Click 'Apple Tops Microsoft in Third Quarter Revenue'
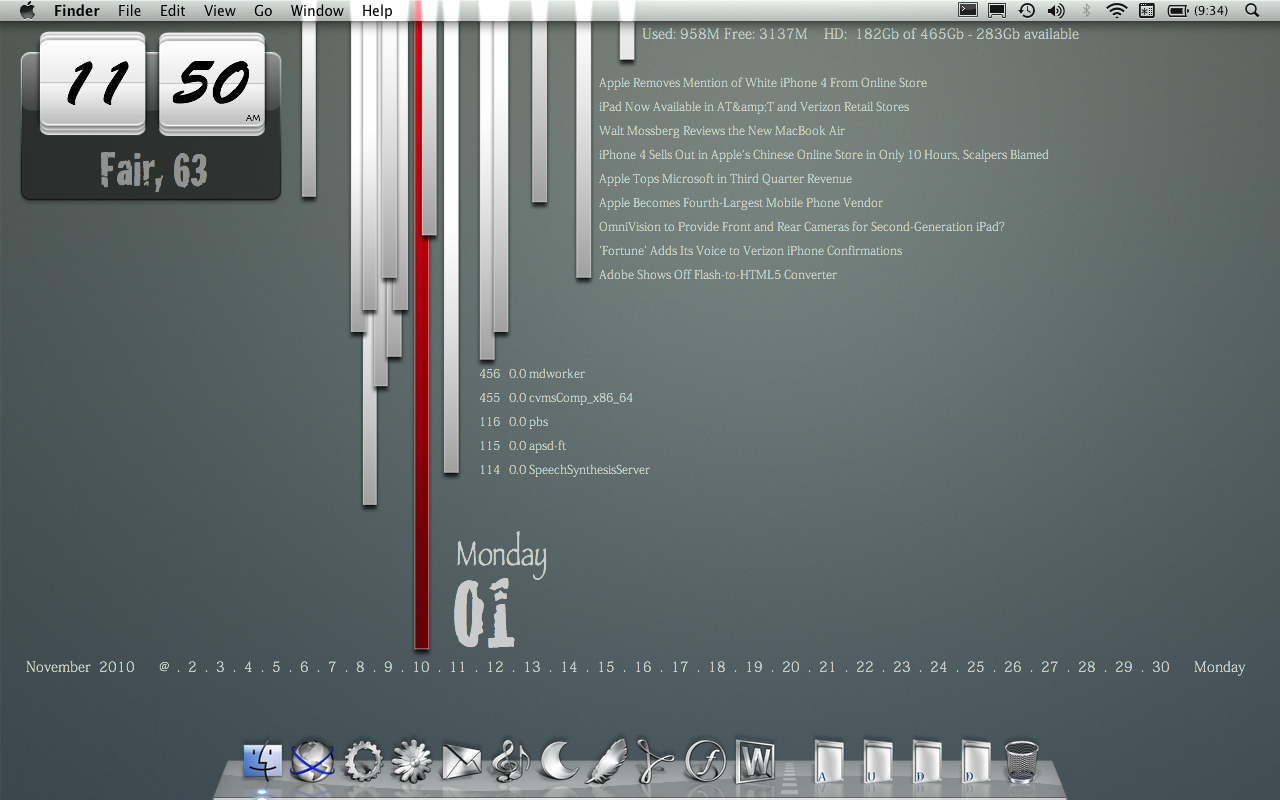1280x800 pixels. tap(725, 179)
